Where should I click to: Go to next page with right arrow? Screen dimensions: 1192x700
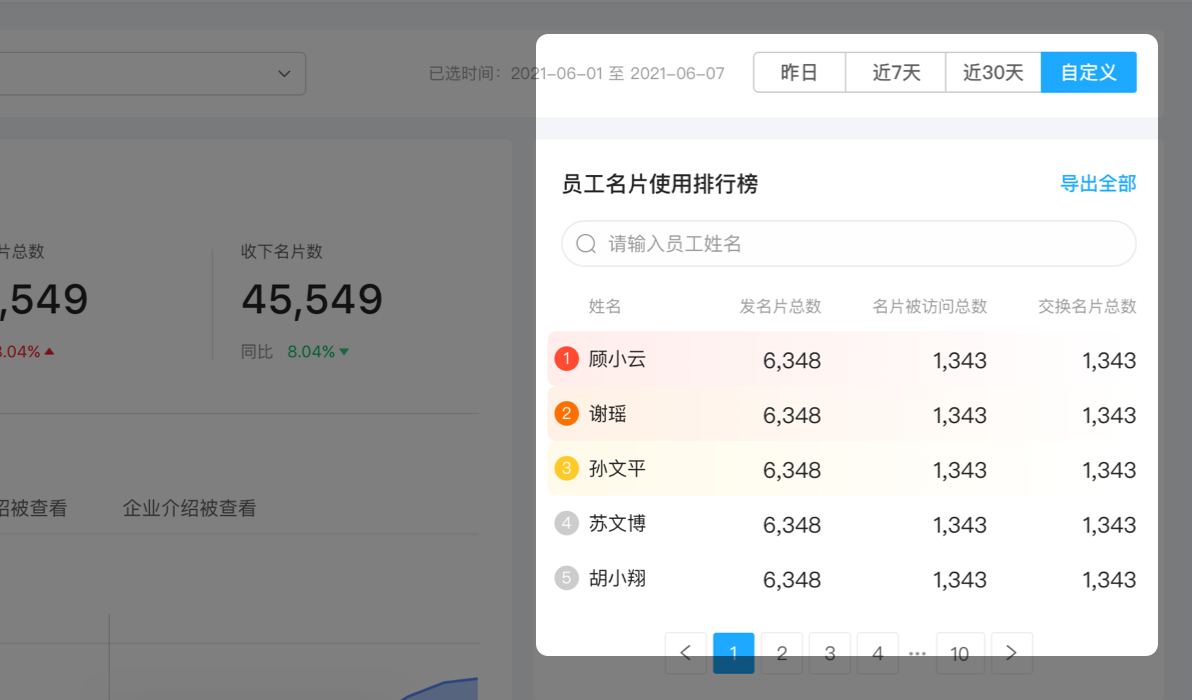point(1012,653)
